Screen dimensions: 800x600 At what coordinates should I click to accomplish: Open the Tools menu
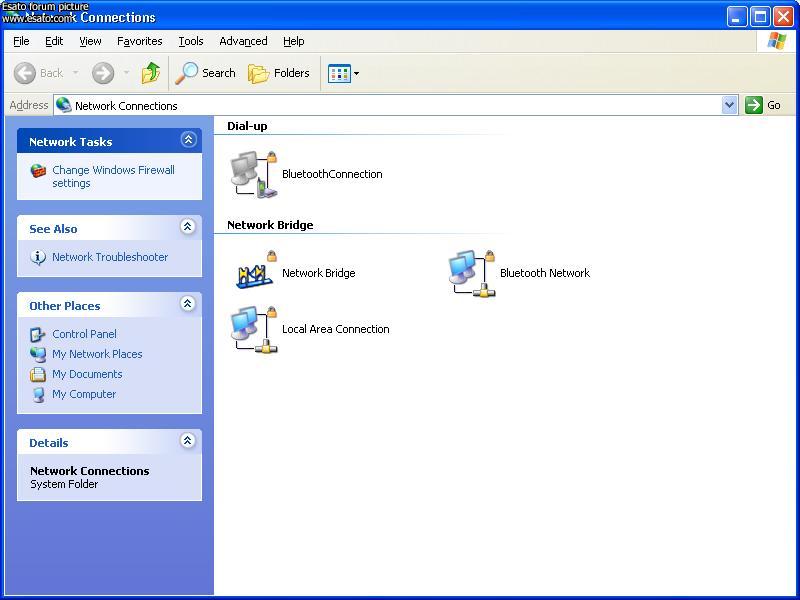pos(191,41)
